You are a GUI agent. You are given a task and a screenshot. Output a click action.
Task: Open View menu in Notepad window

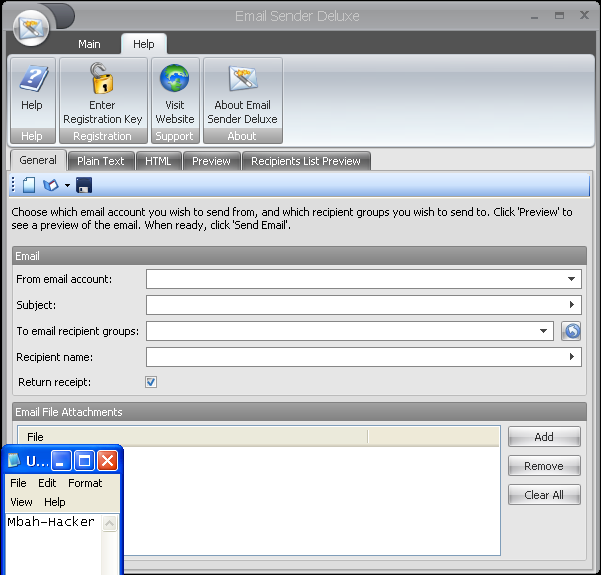click(21, 502)
